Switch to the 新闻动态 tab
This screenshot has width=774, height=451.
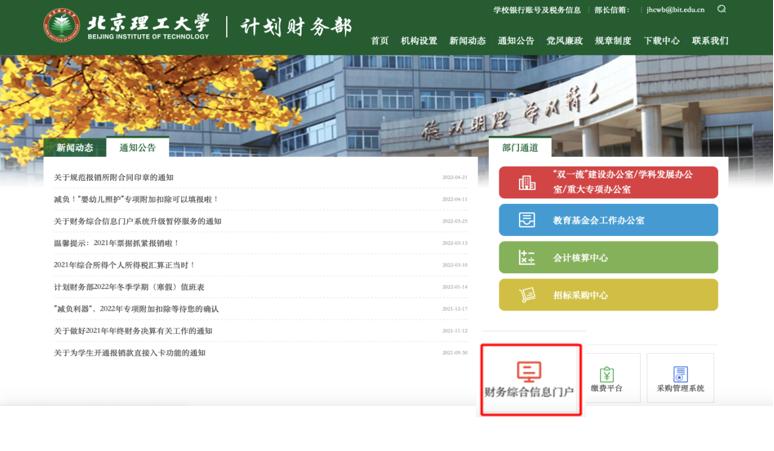[x=74, y=148]
